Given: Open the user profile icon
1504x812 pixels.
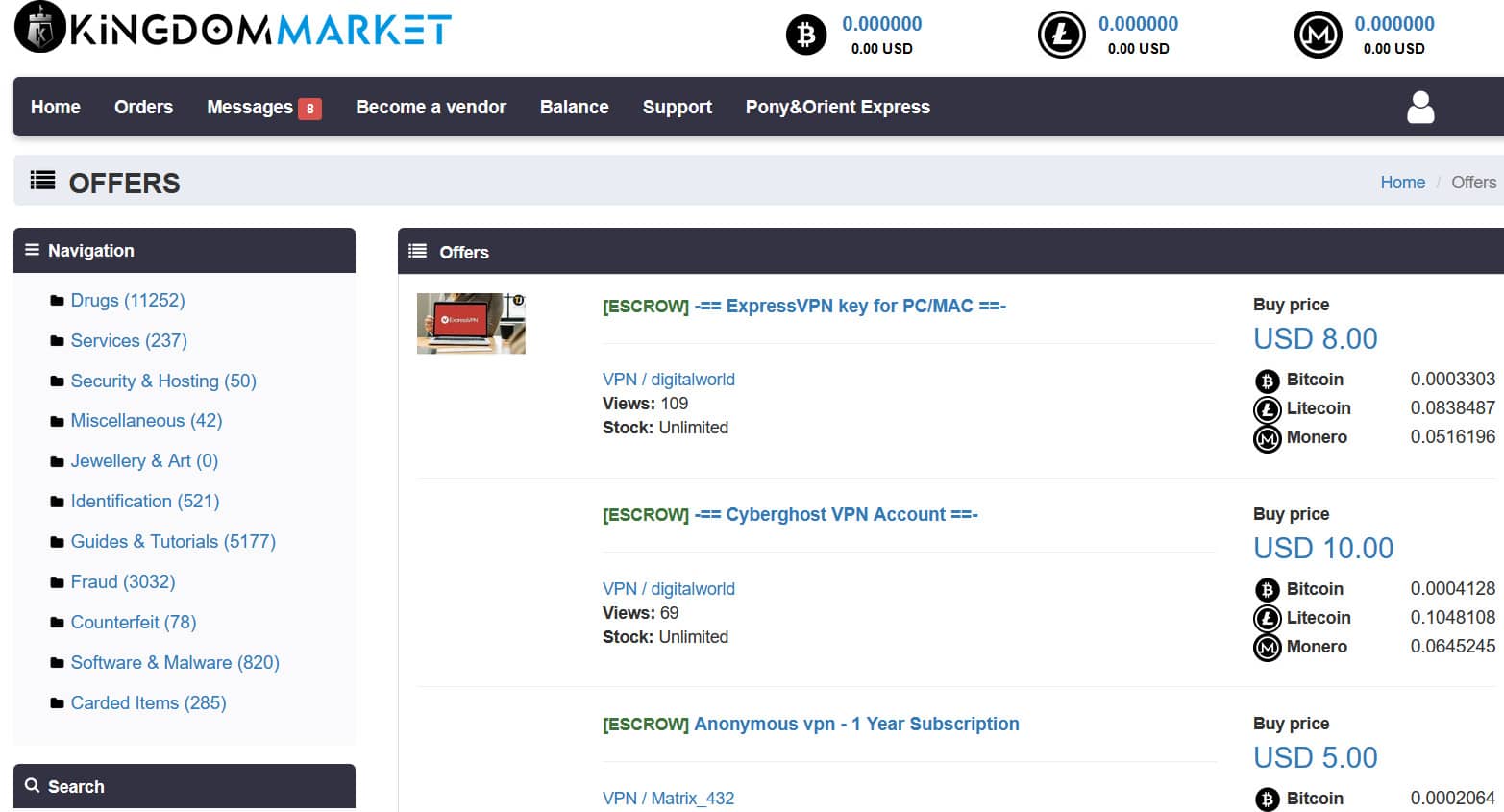Looking at the screenshot, I should point(1420,108).
